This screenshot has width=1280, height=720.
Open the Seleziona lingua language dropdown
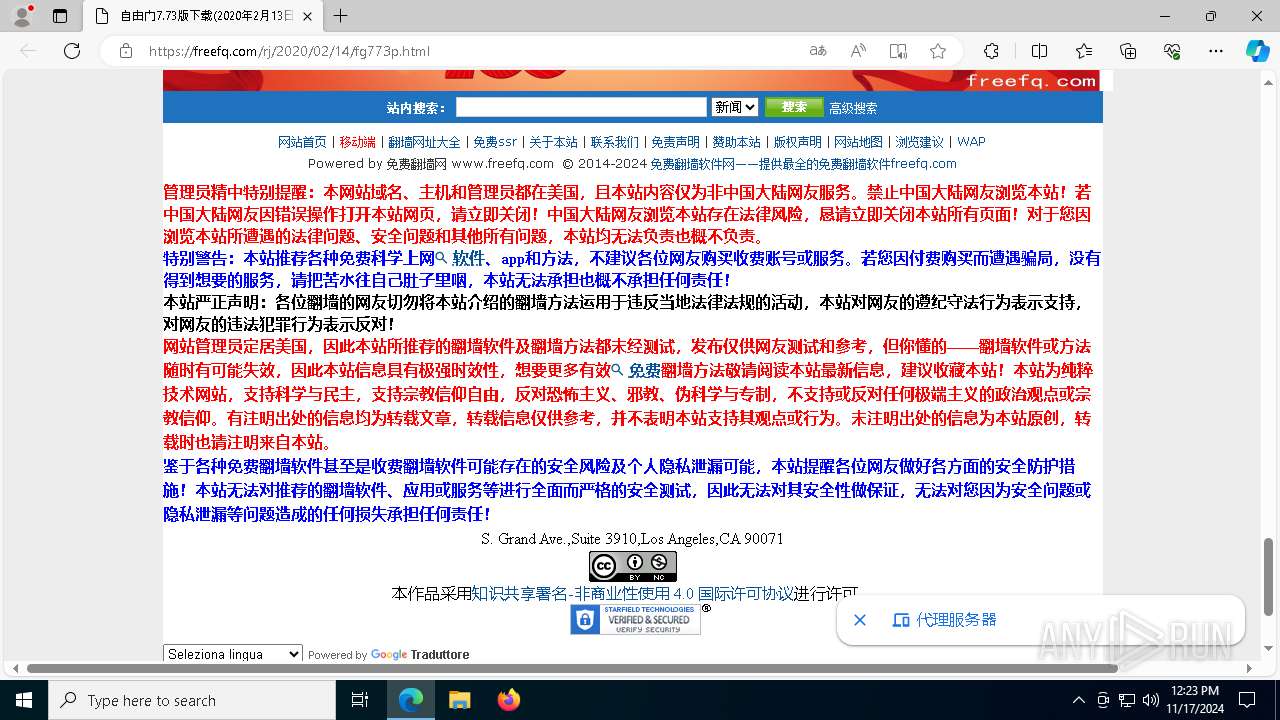point(233,654)
